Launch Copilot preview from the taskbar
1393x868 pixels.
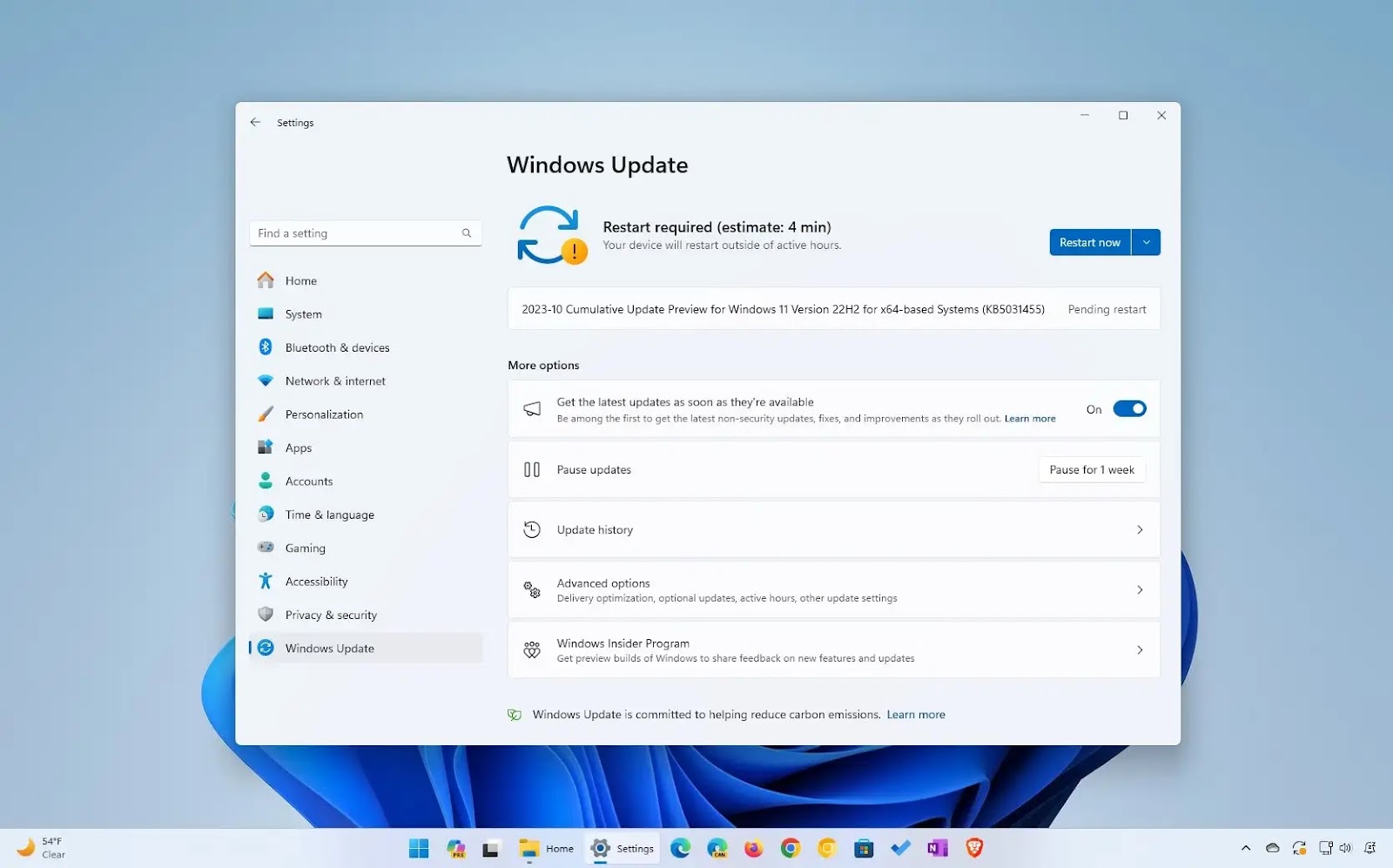click(x=455, y=848)
